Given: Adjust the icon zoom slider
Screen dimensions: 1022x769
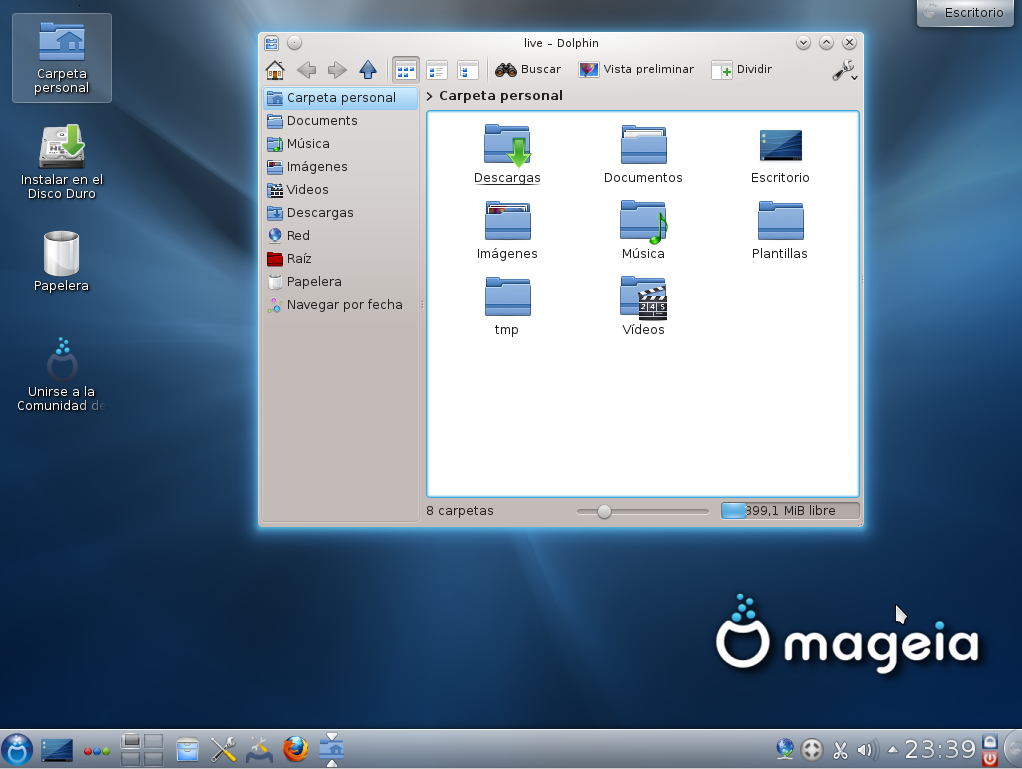Looking at the screenshot, I should (604, 512).
